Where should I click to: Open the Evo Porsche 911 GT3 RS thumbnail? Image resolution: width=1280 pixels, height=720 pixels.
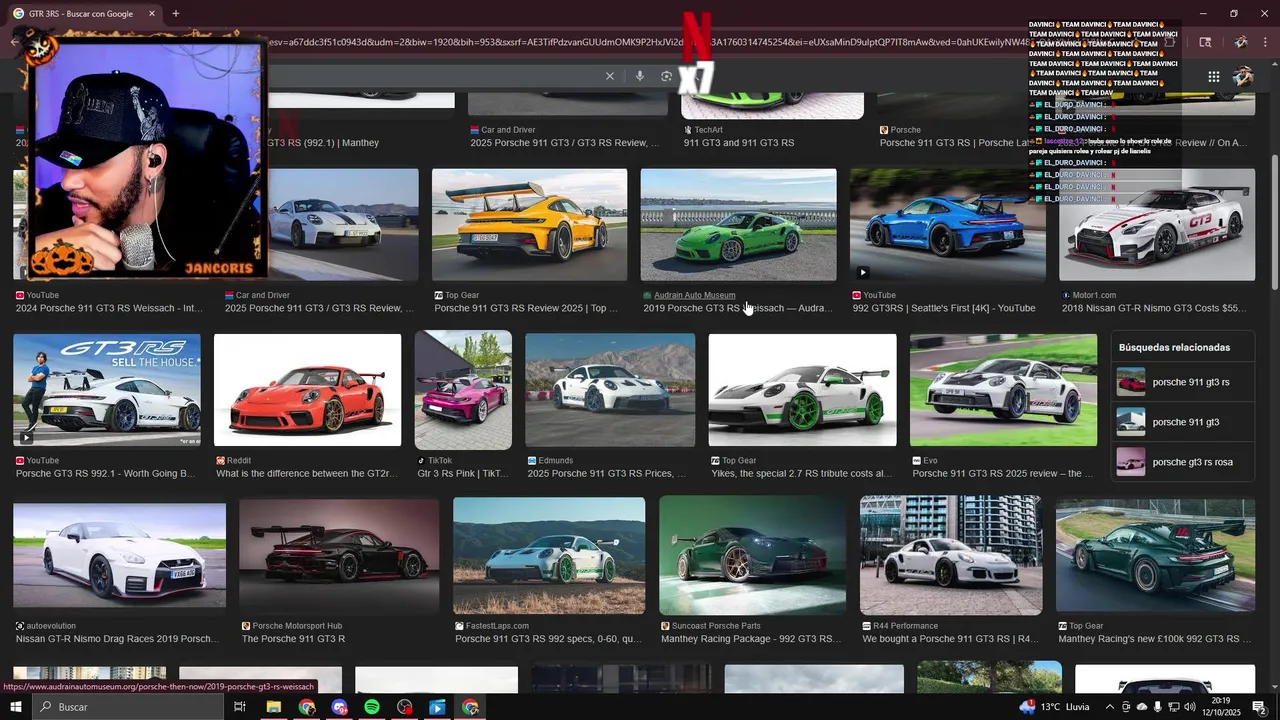(1003, 390)
